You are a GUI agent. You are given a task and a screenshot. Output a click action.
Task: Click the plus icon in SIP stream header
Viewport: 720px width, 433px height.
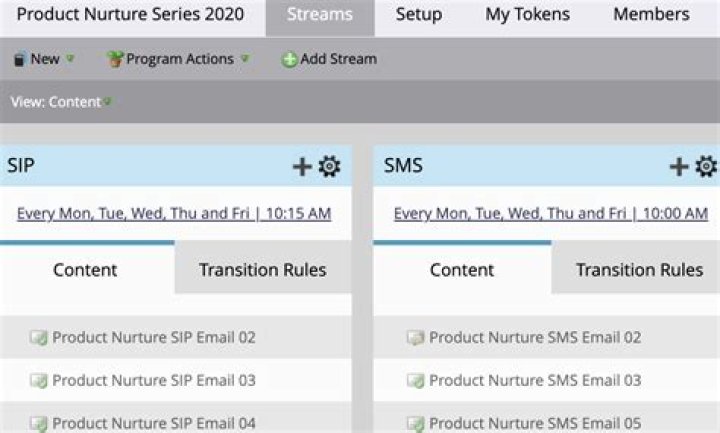(x=302, y=167)
